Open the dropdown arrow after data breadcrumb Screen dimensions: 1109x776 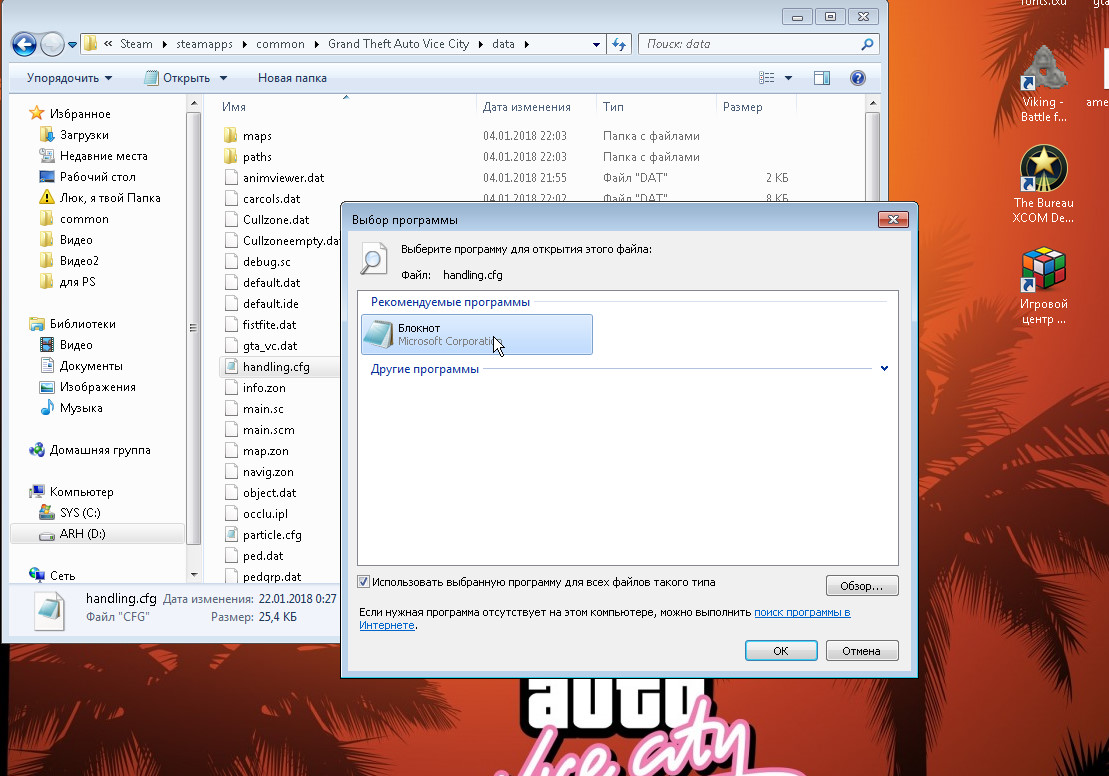[526, 44]
